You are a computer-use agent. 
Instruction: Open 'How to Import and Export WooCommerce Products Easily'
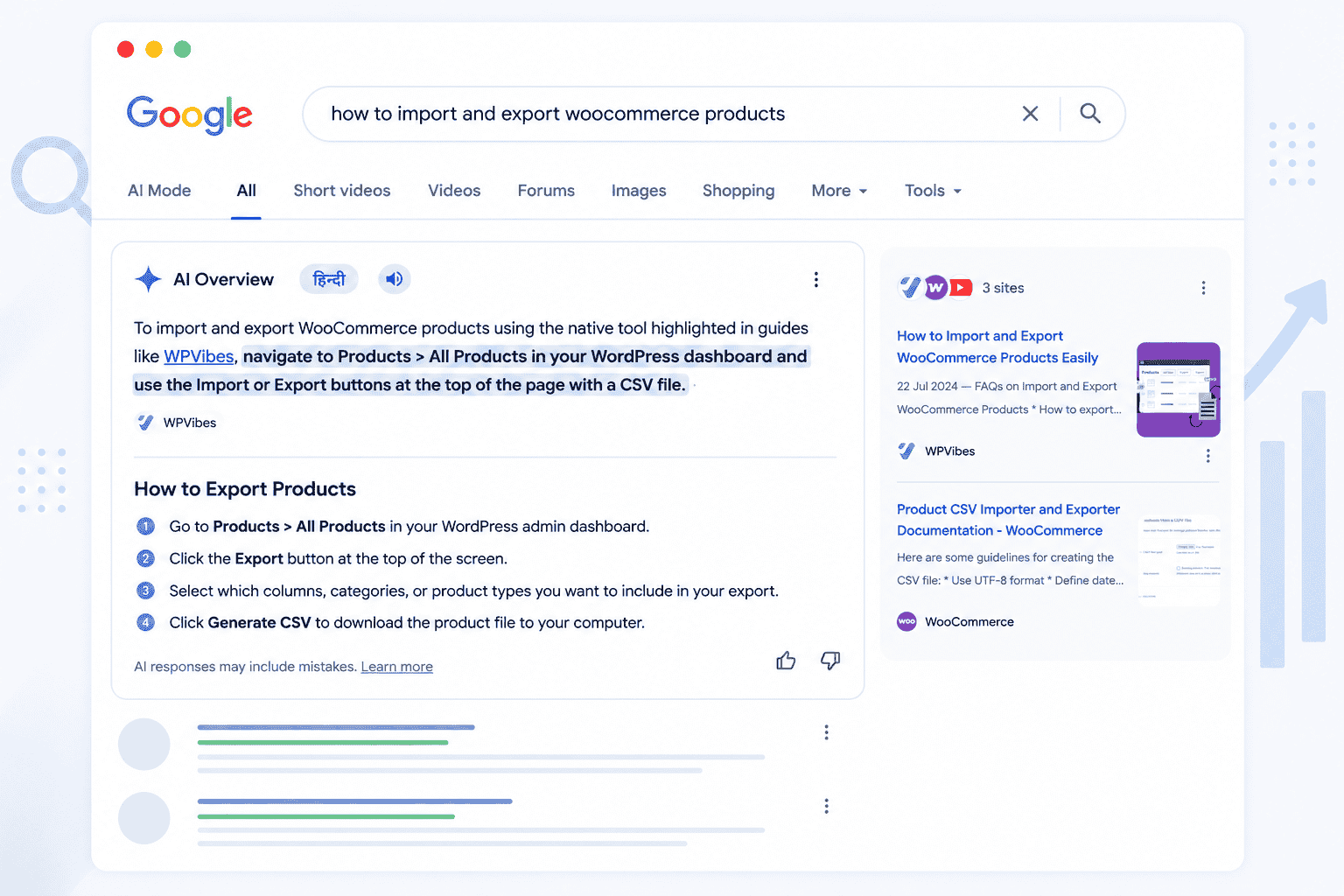[x=997, y=346]
